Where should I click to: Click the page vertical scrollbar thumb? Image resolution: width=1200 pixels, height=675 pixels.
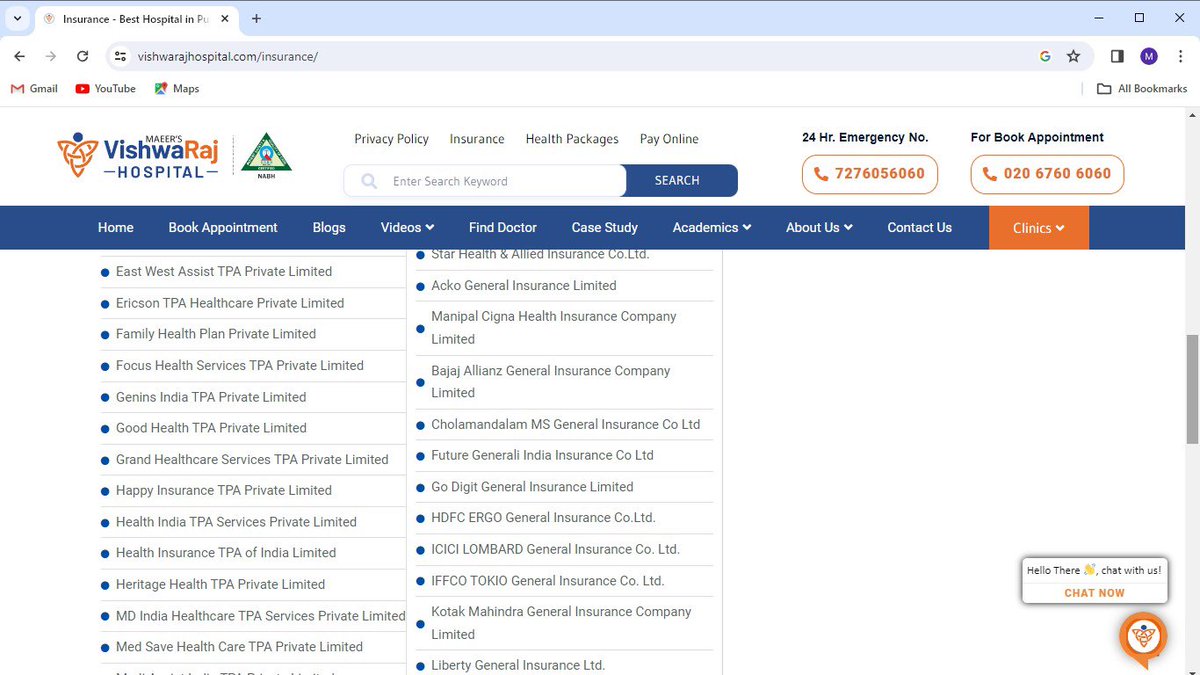pos(1192,389)
